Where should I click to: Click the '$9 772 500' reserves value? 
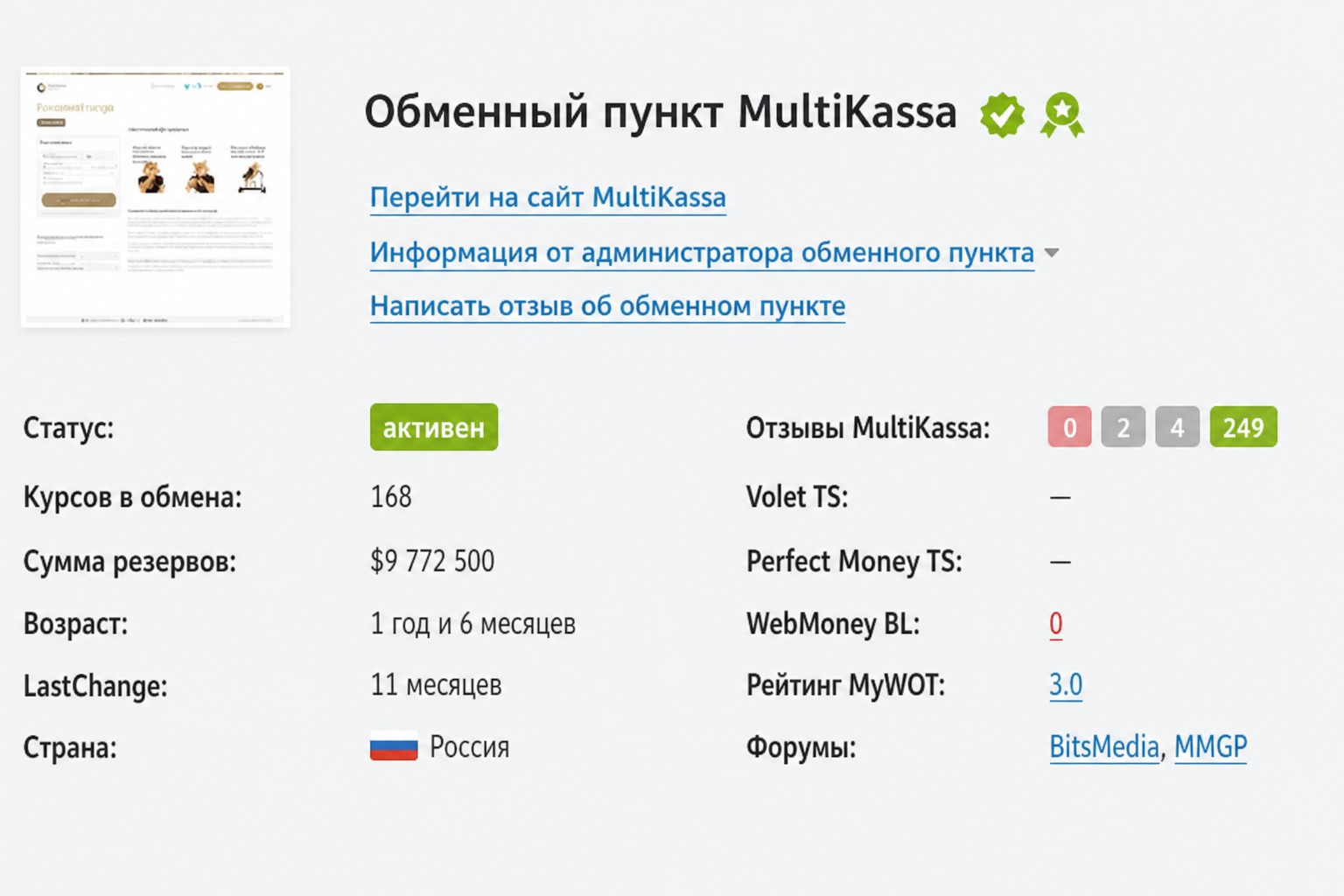(432, 561)
